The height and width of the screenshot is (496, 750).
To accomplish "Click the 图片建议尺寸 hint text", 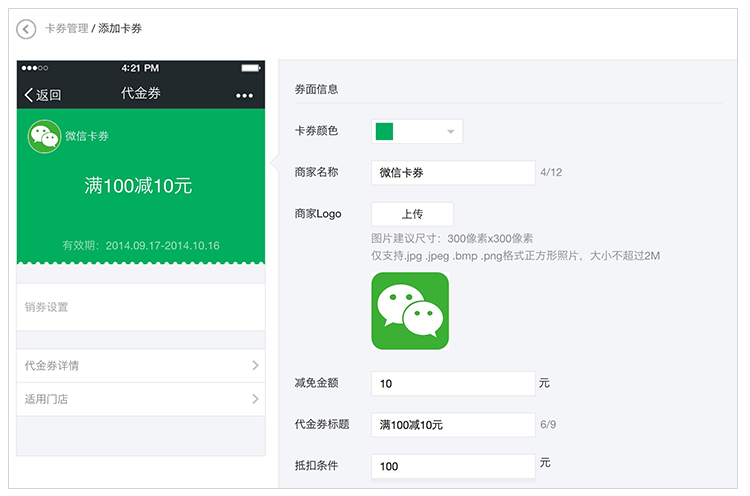I will 452,238.
